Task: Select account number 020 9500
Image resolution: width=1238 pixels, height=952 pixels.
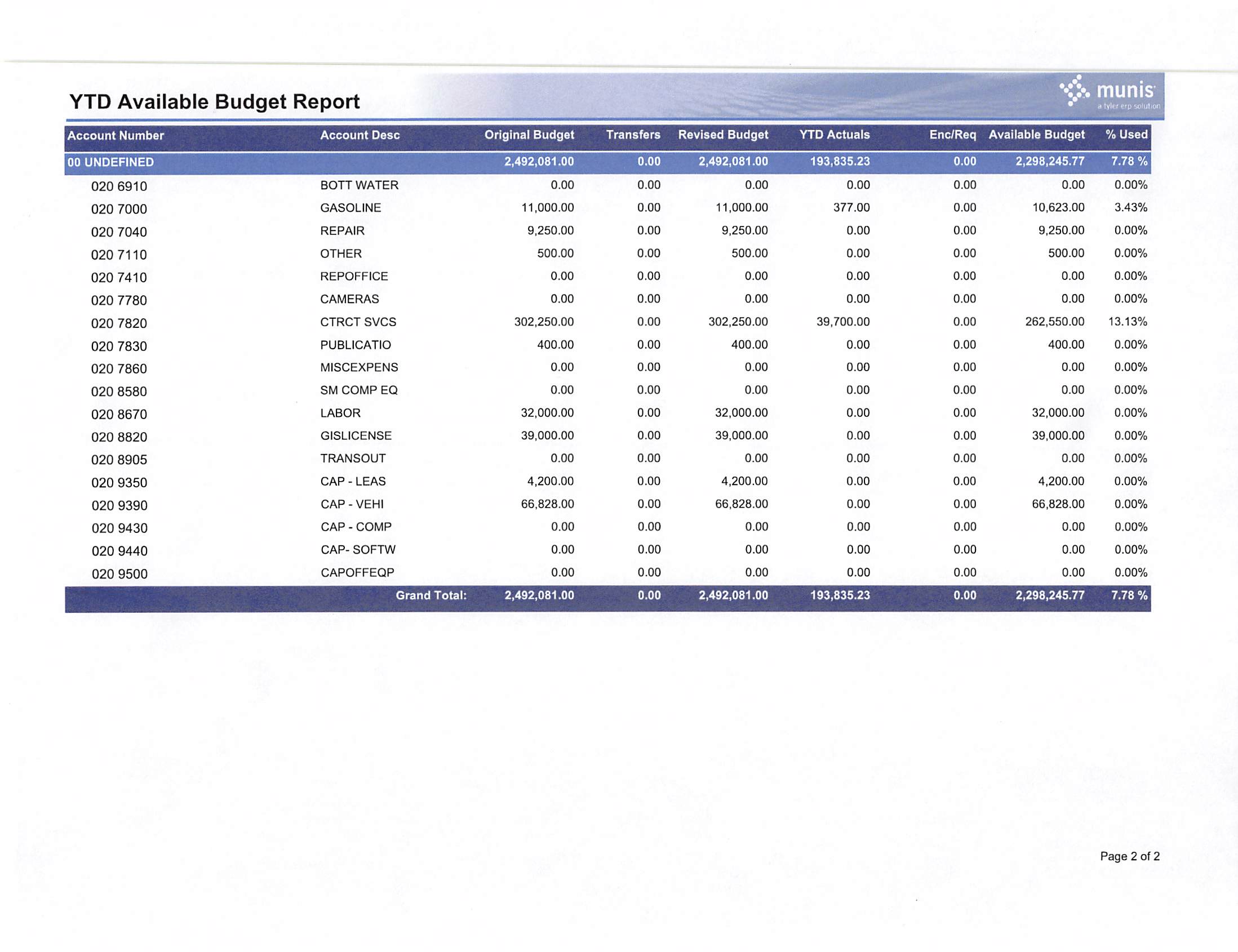Action: (x=119, y=574)
